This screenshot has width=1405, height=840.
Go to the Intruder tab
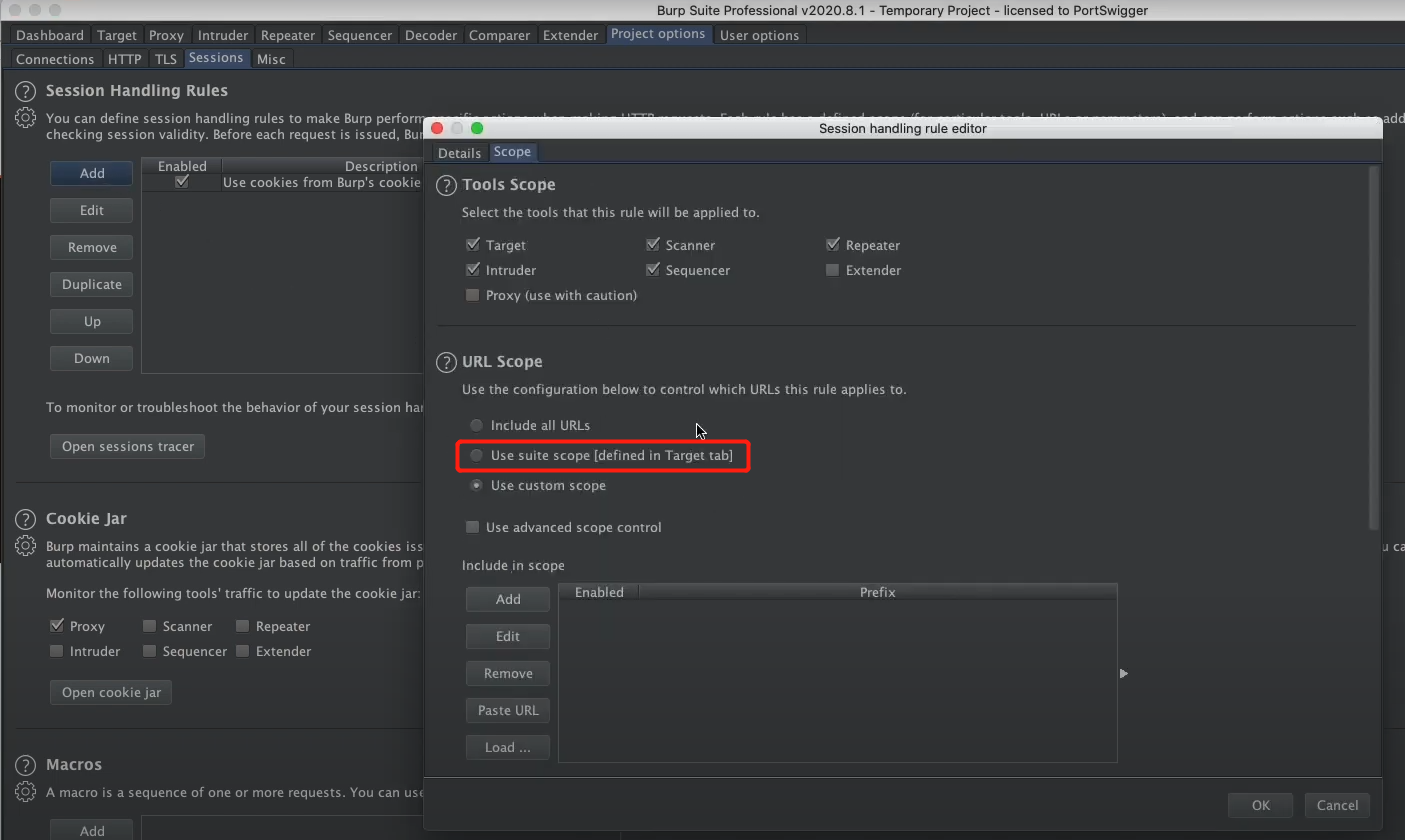pyautogui.click(x=223, y=35)
